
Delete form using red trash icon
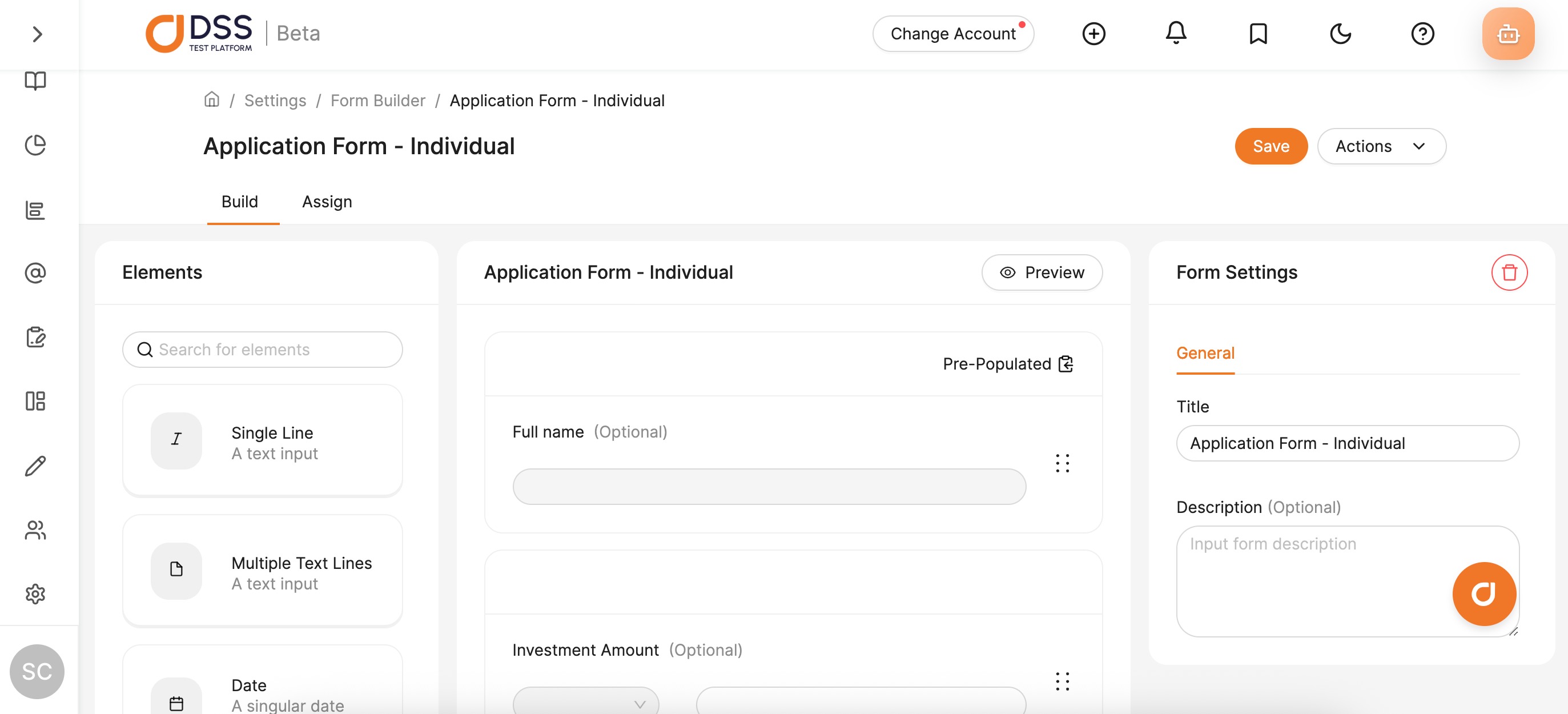click(x=1509, y=272)
